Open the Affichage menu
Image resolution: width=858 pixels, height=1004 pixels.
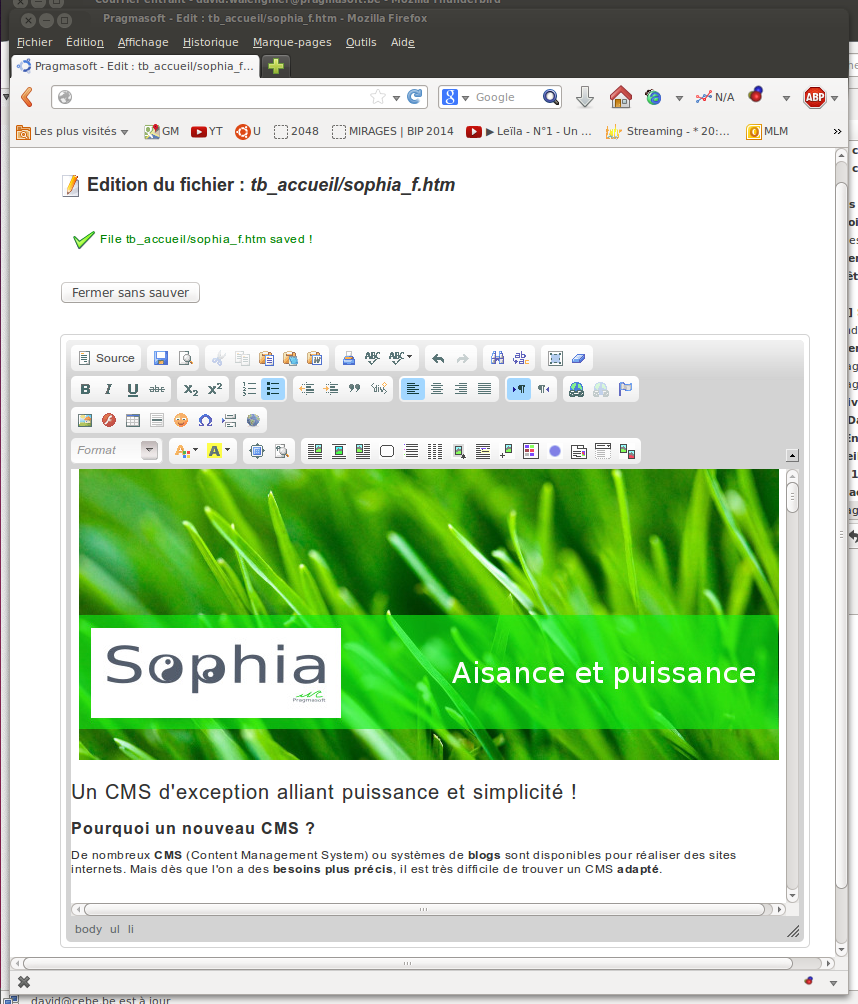143,42
